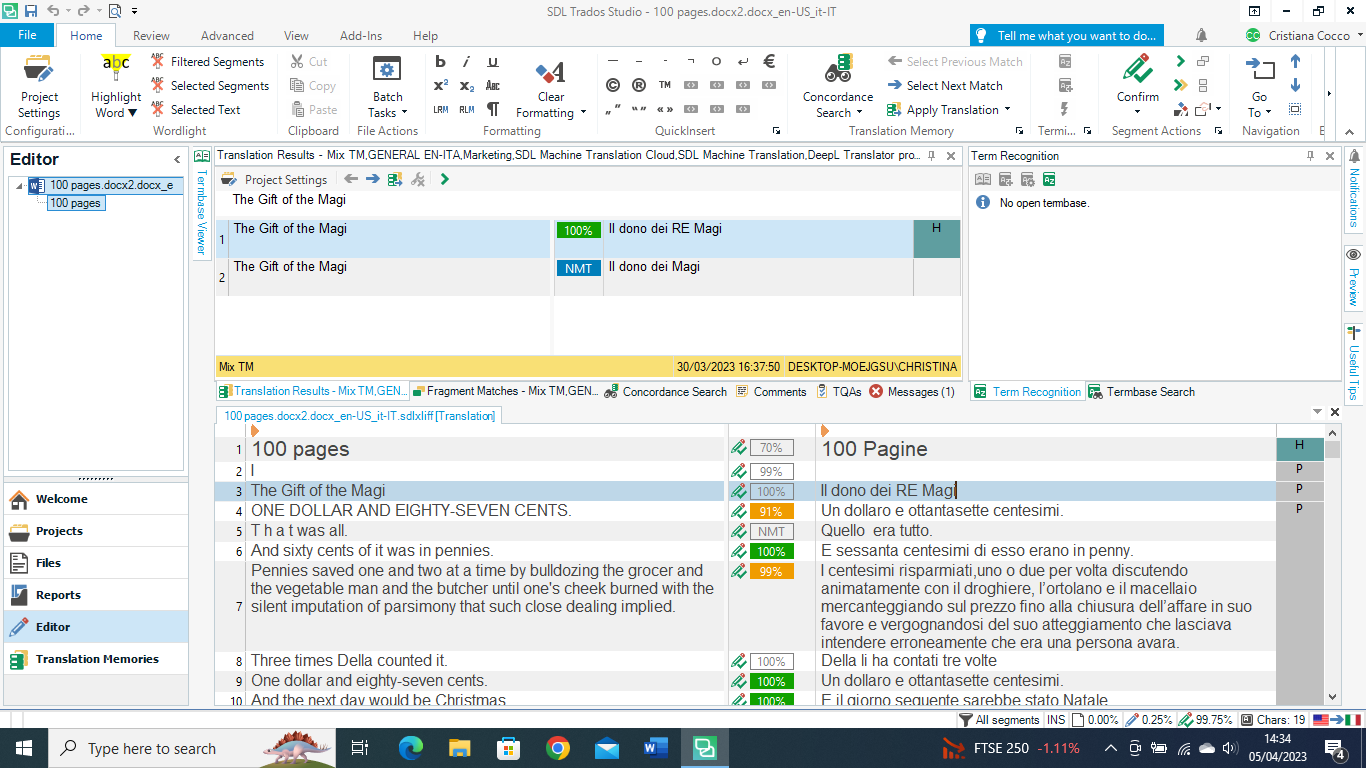Open the Apply Translation dropdown arrow
Viewport: 1366px width, 768px height.
point(1007,110)
